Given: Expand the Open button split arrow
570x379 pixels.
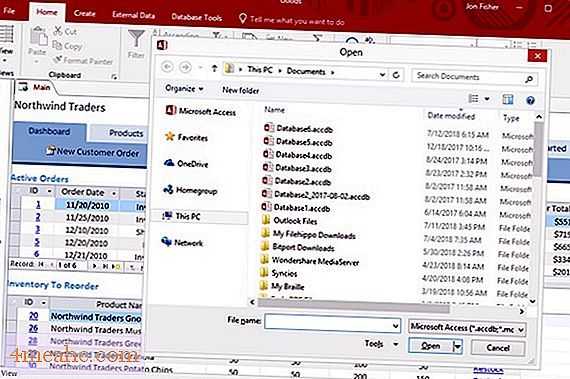Looking at the screenshot, I should point(458,346).
